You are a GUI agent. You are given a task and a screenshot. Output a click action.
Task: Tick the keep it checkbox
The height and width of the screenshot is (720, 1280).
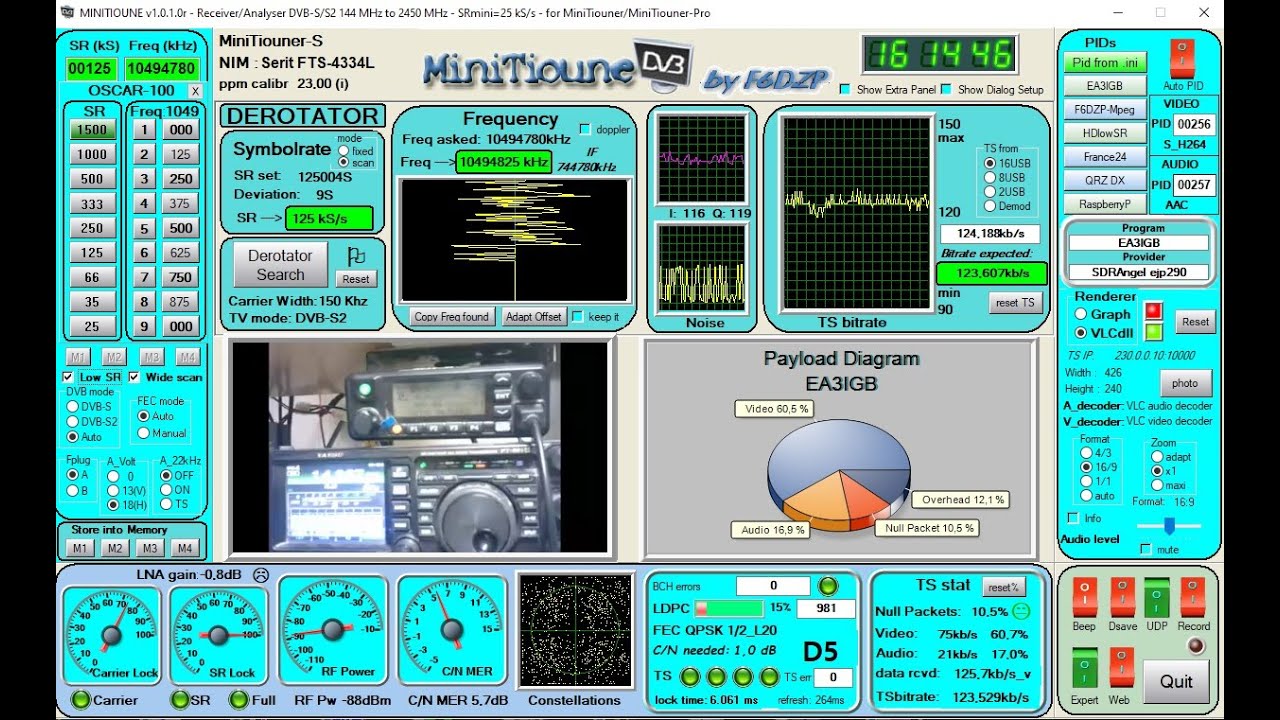pyautogui.click(x=577, y=317)
